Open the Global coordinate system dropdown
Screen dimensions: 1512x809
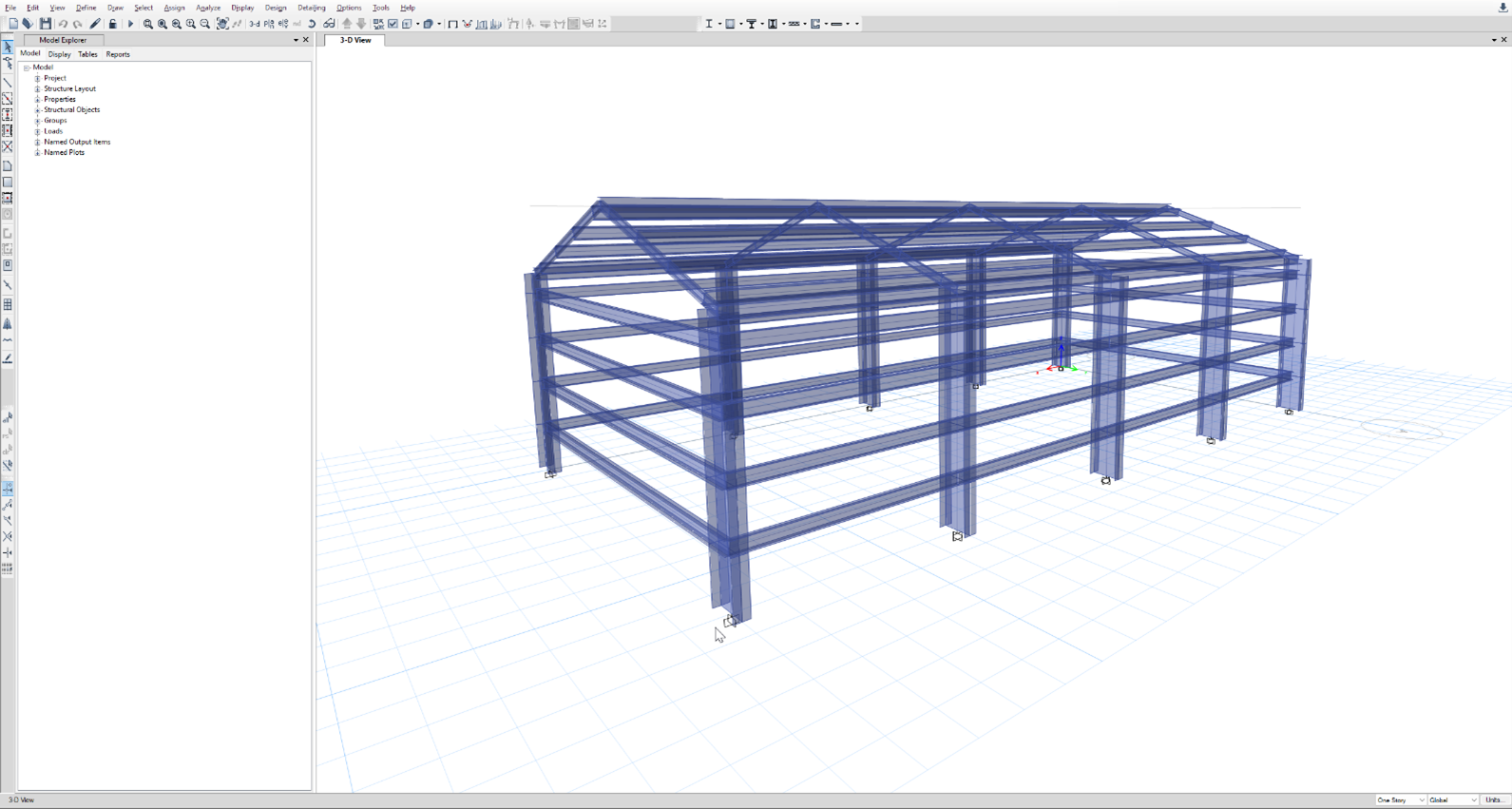[1453, 800]
